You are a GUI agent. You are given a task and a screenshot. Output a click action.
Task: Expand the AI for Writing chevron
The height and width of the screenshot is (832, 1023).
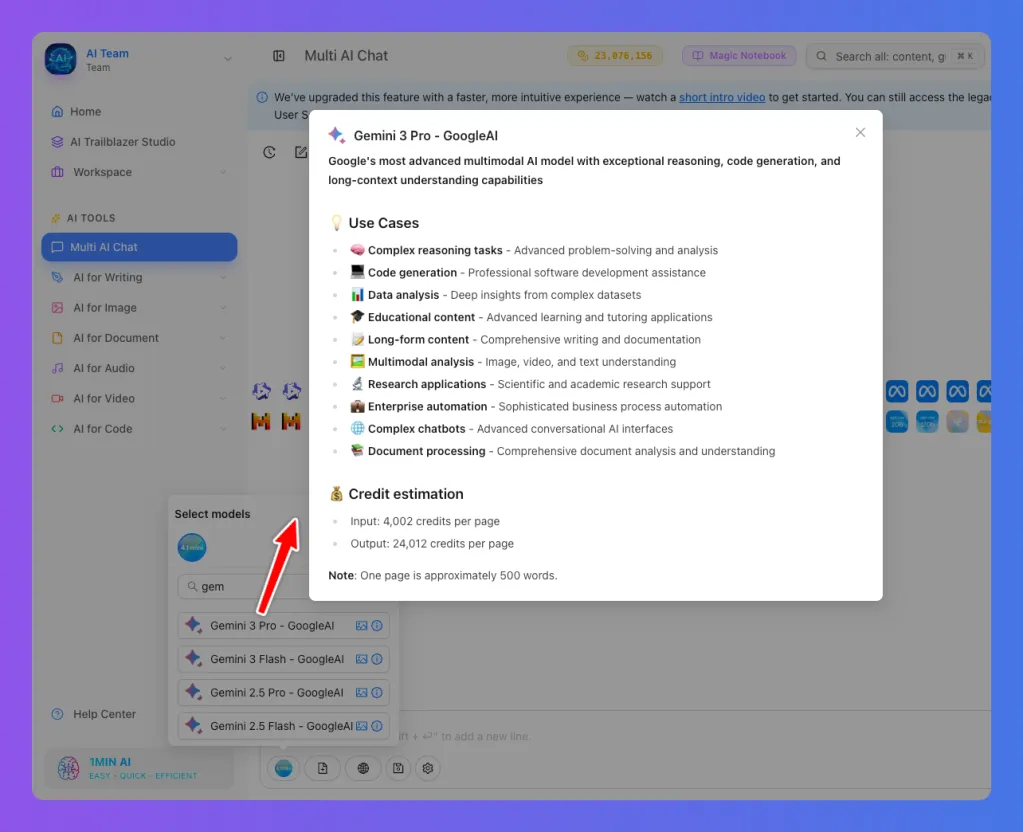point(223,277)
